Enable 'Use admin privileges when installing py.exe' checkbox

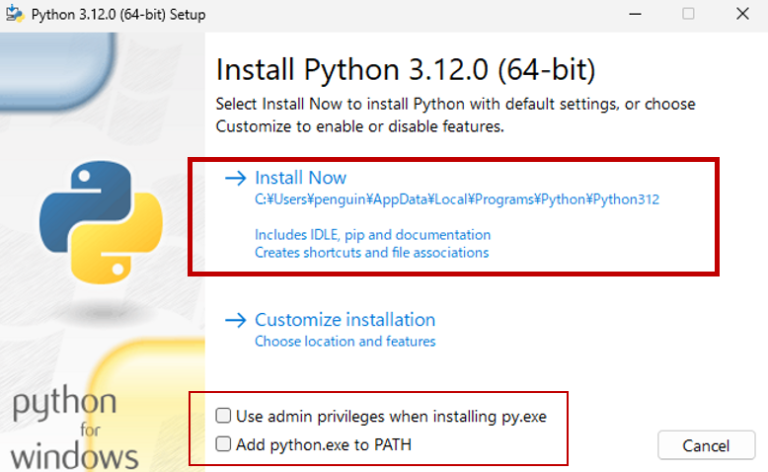tap(224, 415)
